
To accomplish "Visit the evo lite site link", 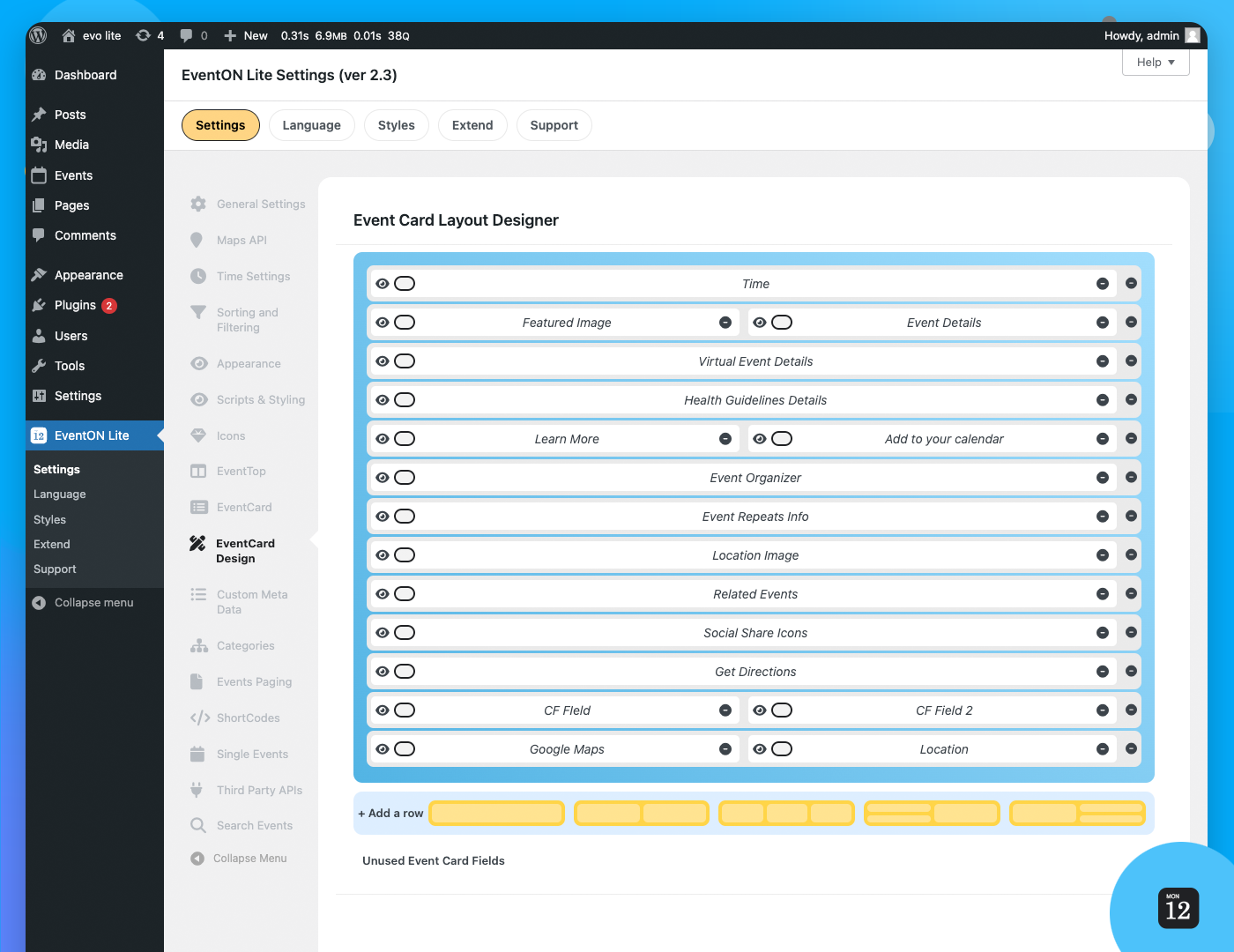I will click(x=92, y=35).
